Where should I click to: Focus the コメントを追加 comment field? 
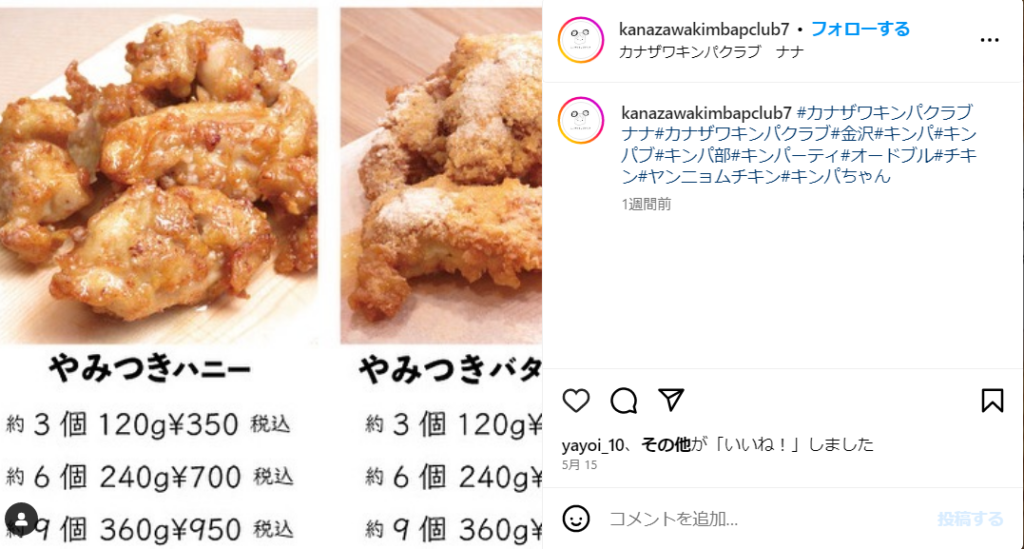[764, 519]
